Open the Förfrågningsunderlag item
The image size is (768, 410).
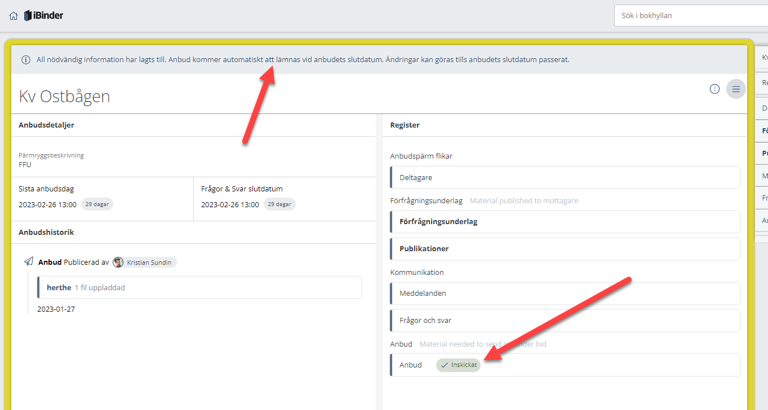565,221
